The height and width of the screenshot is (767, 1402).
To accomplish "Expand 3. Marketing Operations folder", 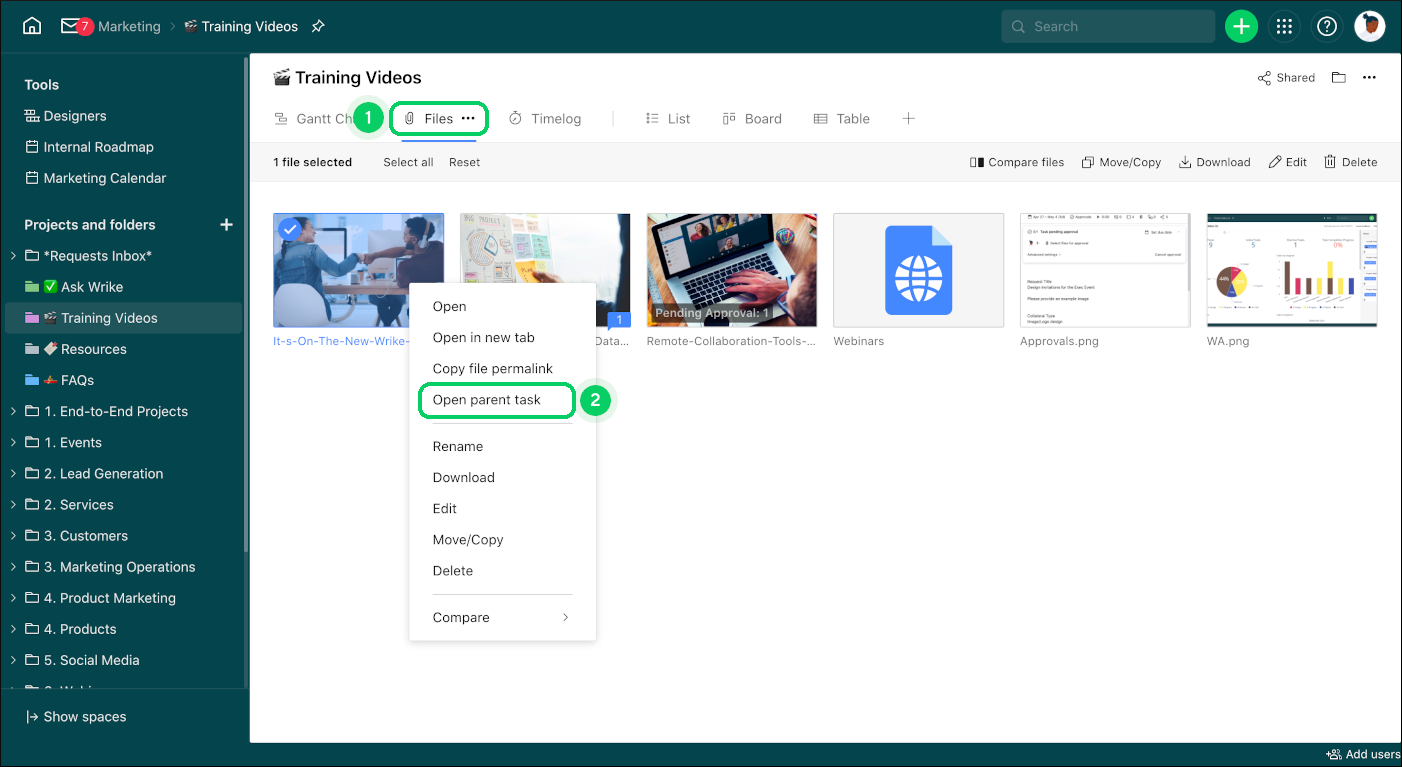I will click(x=13, y=566).
